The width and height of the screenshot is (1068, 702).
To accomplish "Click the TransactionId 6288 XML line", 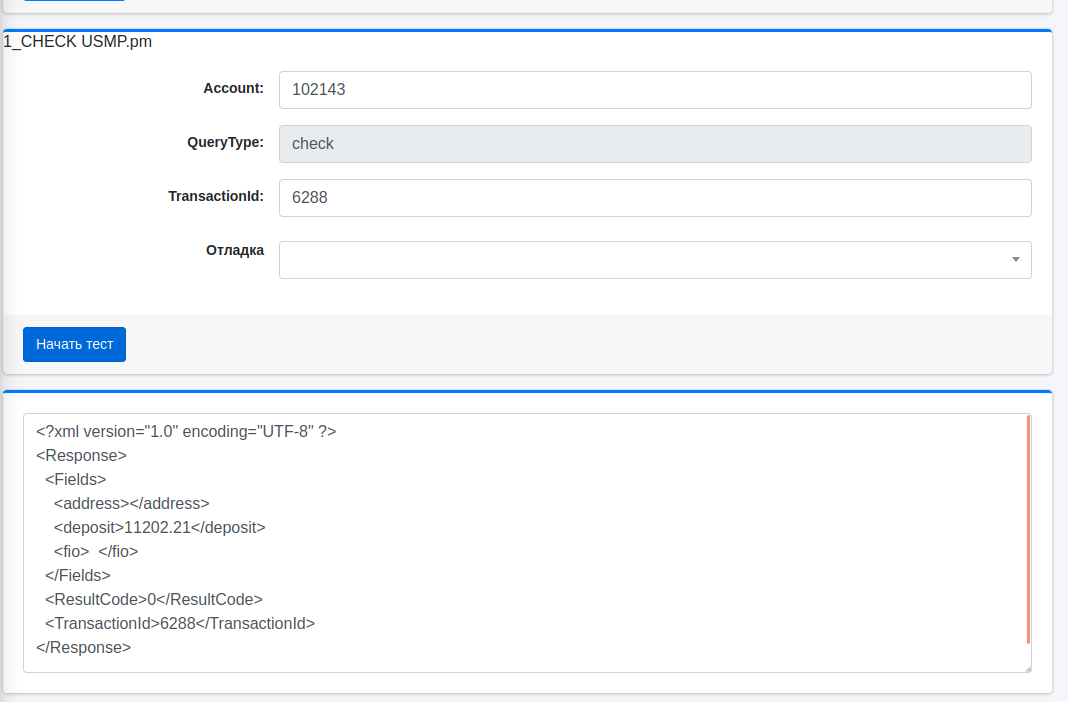I will 180,623.
